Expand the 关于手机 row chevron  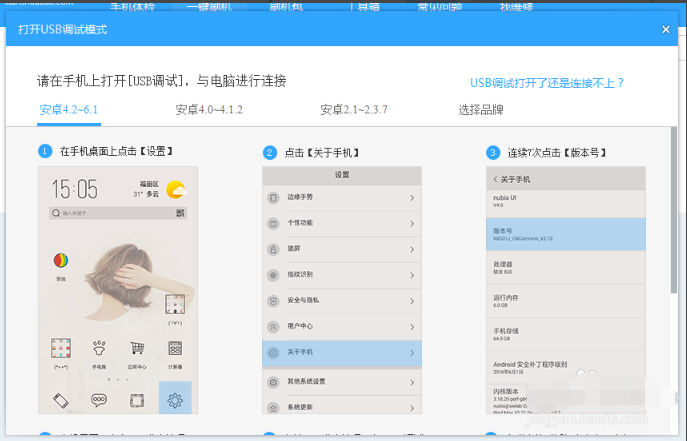pos(411,353)
